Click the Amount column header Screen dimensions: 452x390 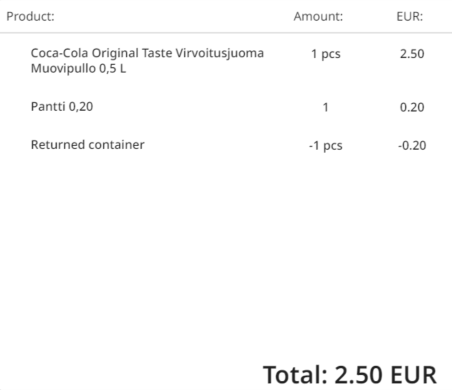[x=318, y=16]
